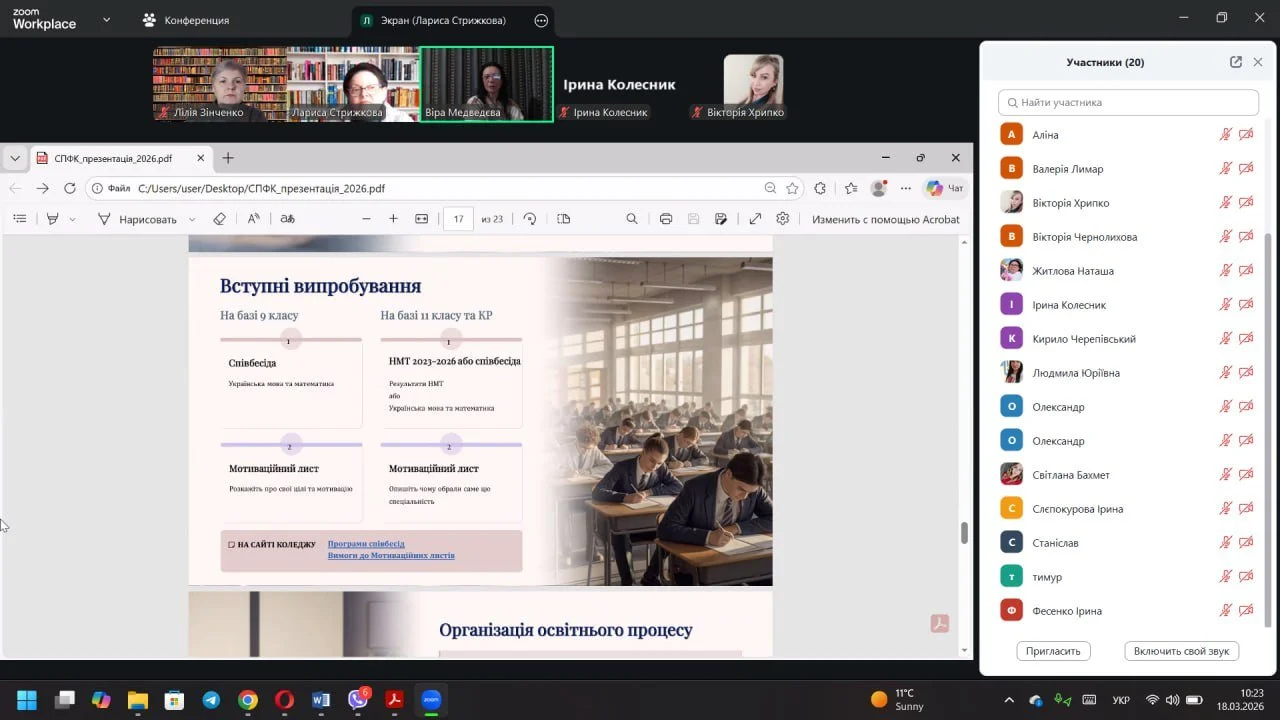
Task: Open Telegram from the taskbar
Action: click(x=211, y=700)
